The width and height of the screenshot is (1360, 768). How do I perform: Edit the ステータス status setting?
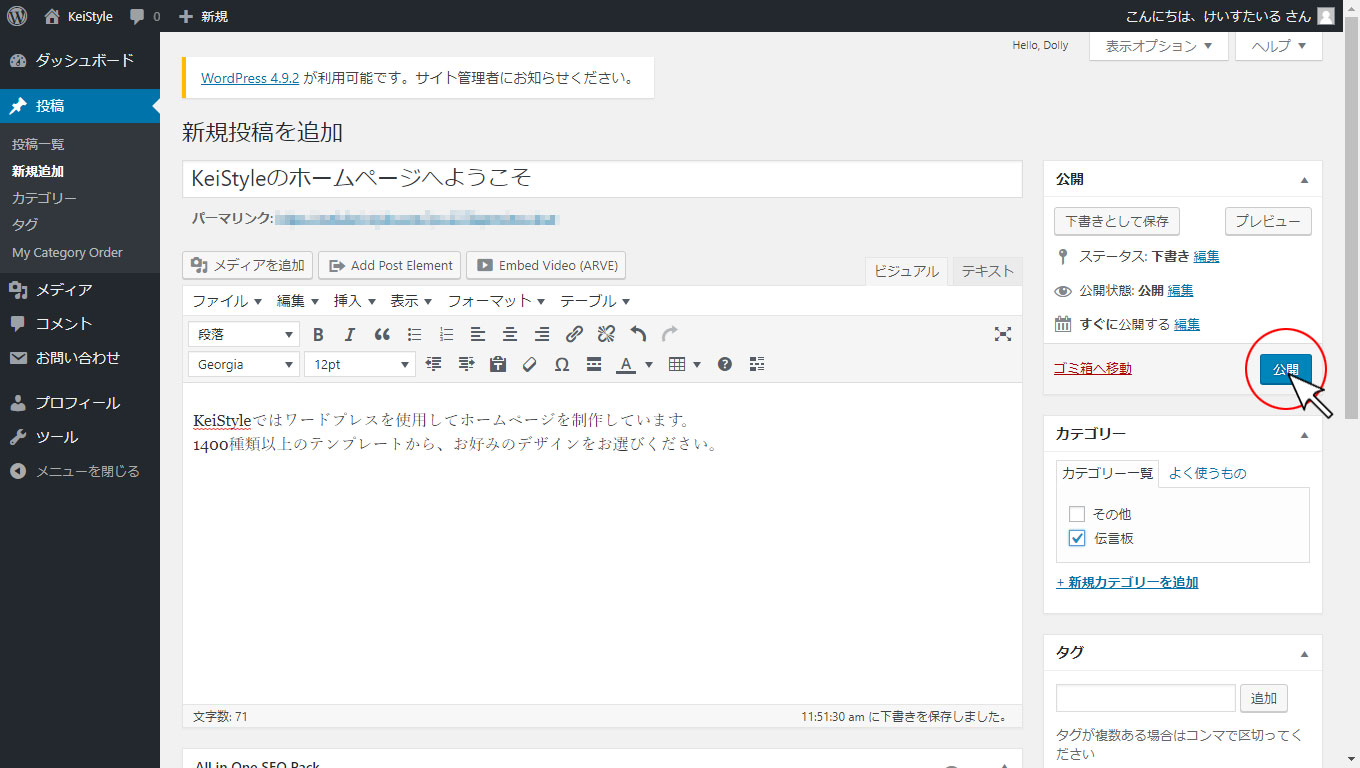coord(1206,257)
